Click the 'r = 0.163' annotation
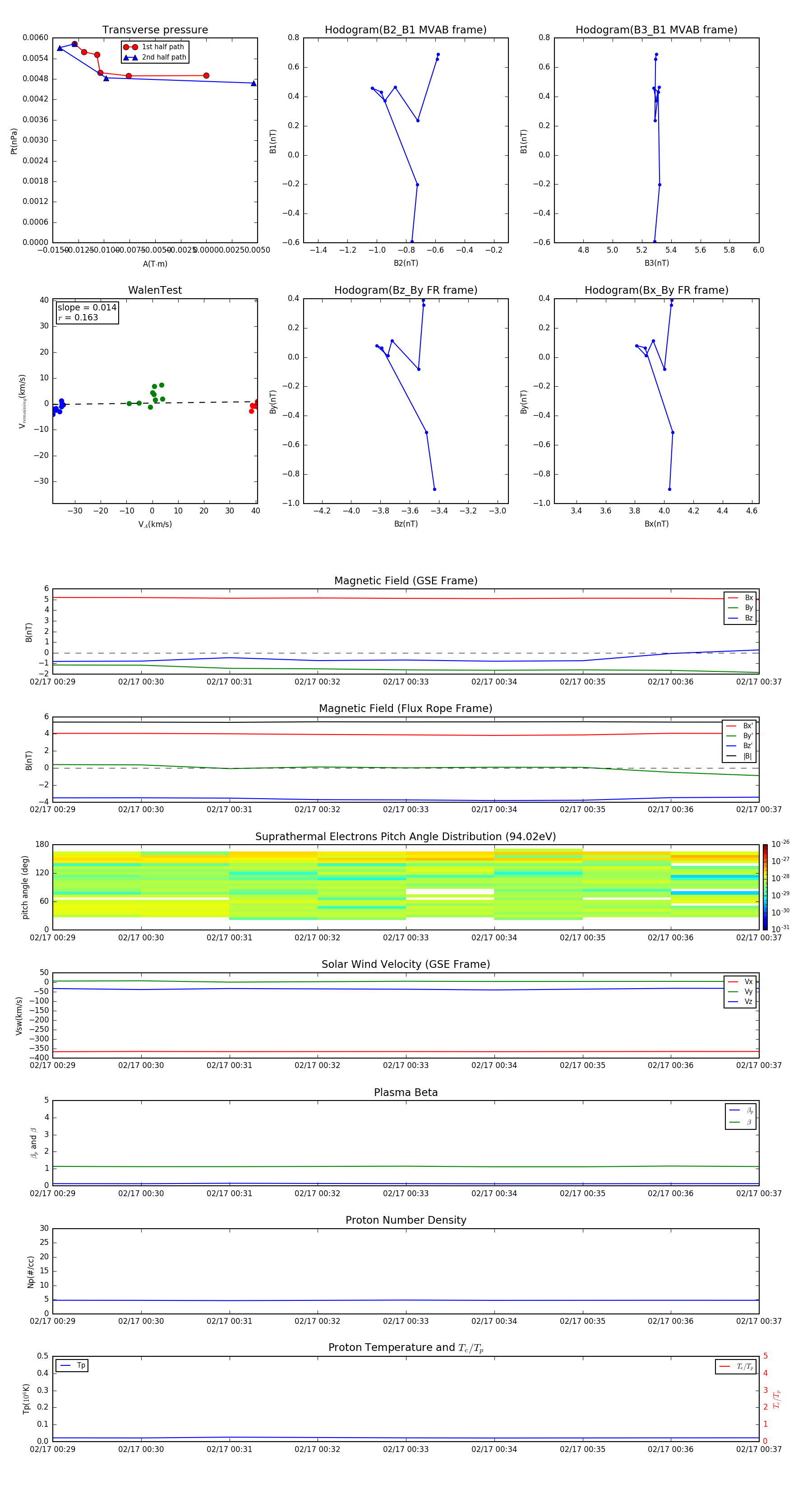Viewport: 812px width, 1489px height. (x=78, y=318)
